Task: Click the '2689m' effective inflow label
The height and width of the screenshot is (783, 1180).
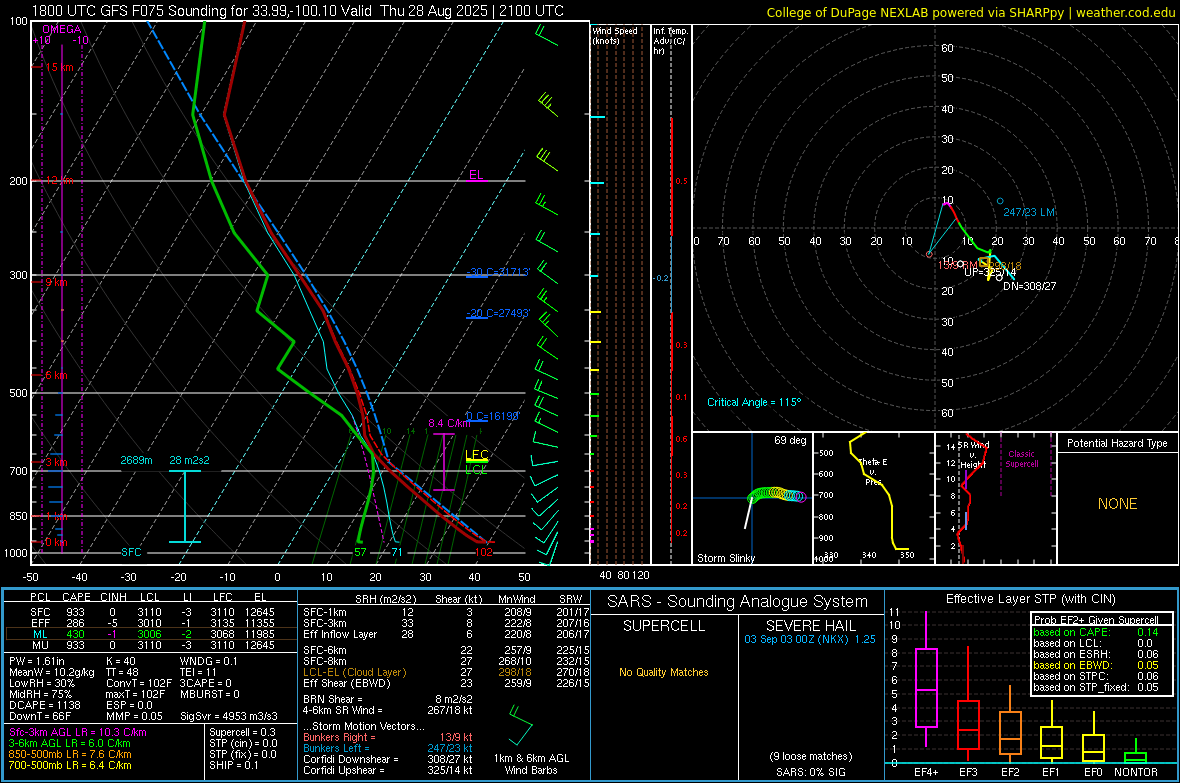Action: (136, 460)
